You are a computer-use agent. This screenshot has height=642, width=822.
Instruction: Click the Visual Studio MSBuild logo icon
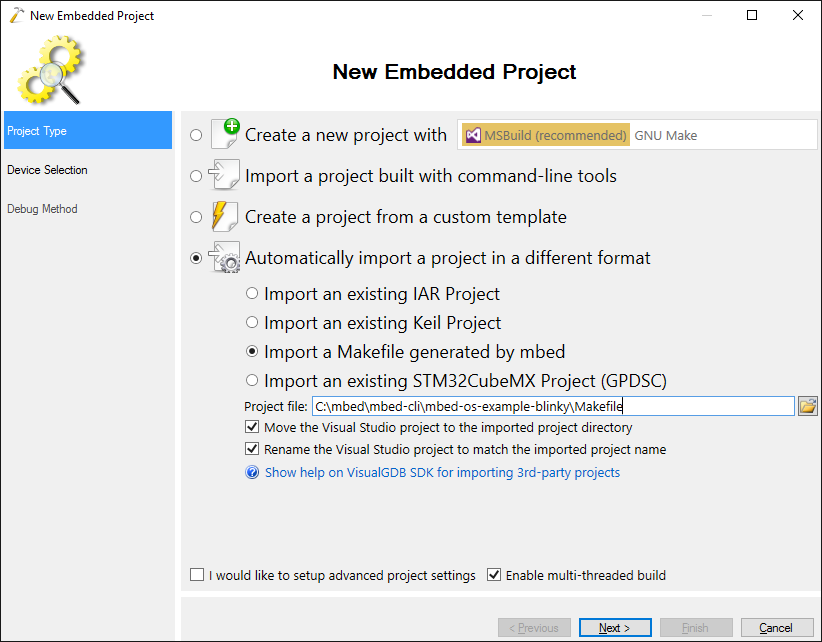[x=473, y=135]
